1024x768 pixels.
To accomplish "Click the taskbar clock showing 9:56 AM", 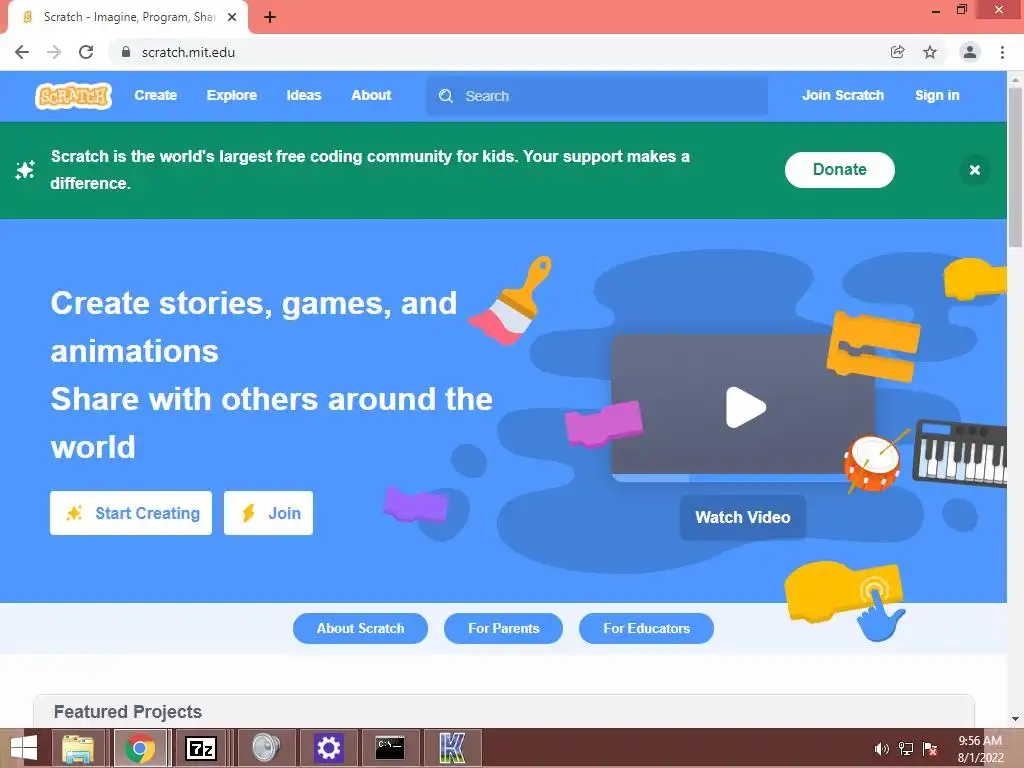I will [x=980, y=749].
